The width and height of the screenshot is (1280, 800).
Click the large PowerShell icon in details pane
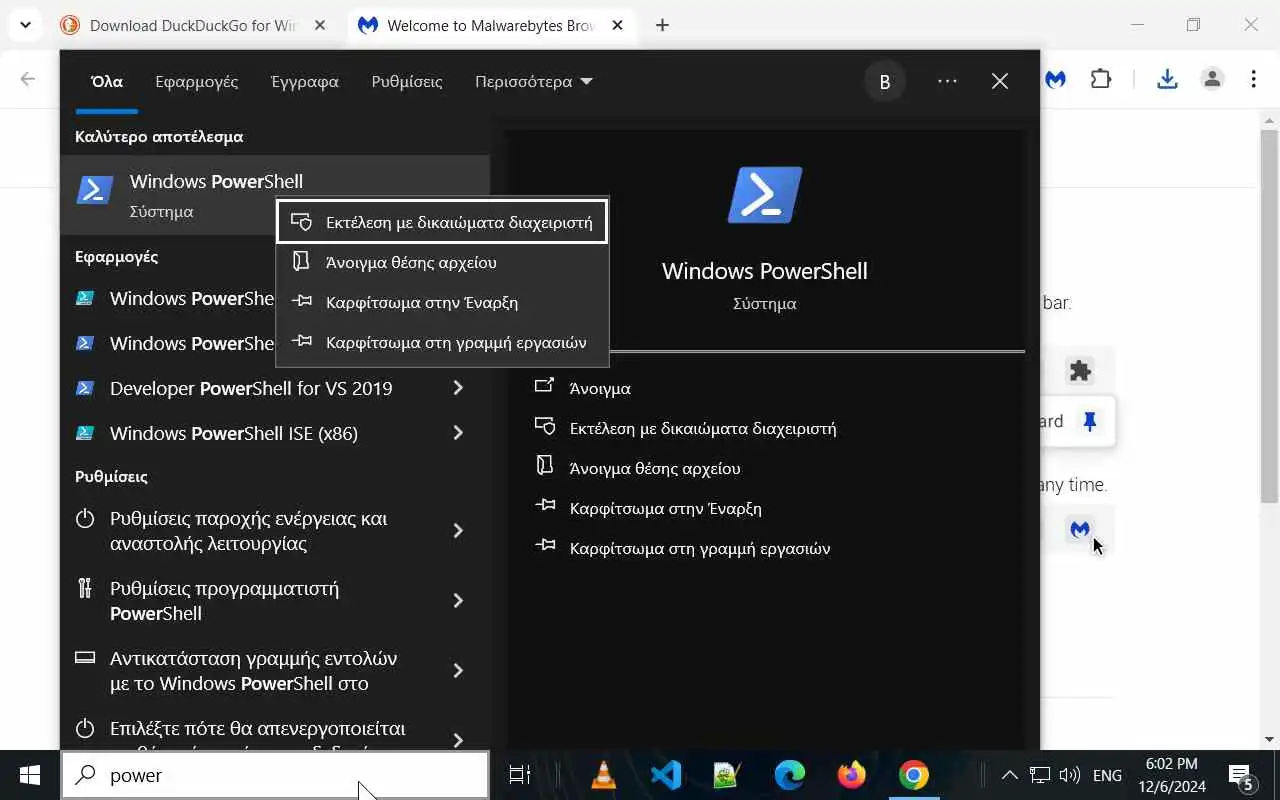coord(765,195)
